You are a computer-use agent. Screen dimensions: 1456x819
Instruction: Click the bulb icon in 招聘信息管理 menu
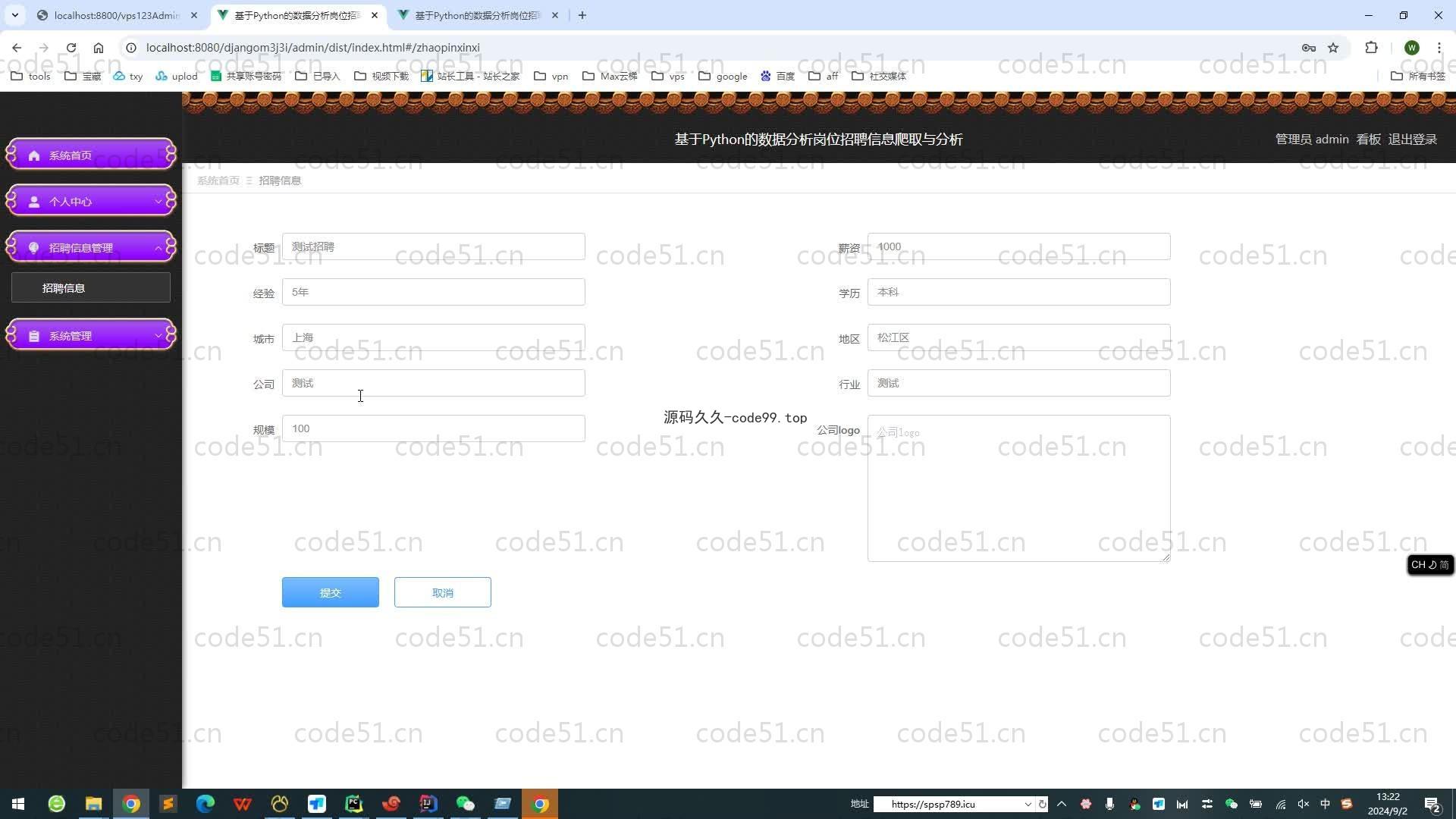click(34, 248)
